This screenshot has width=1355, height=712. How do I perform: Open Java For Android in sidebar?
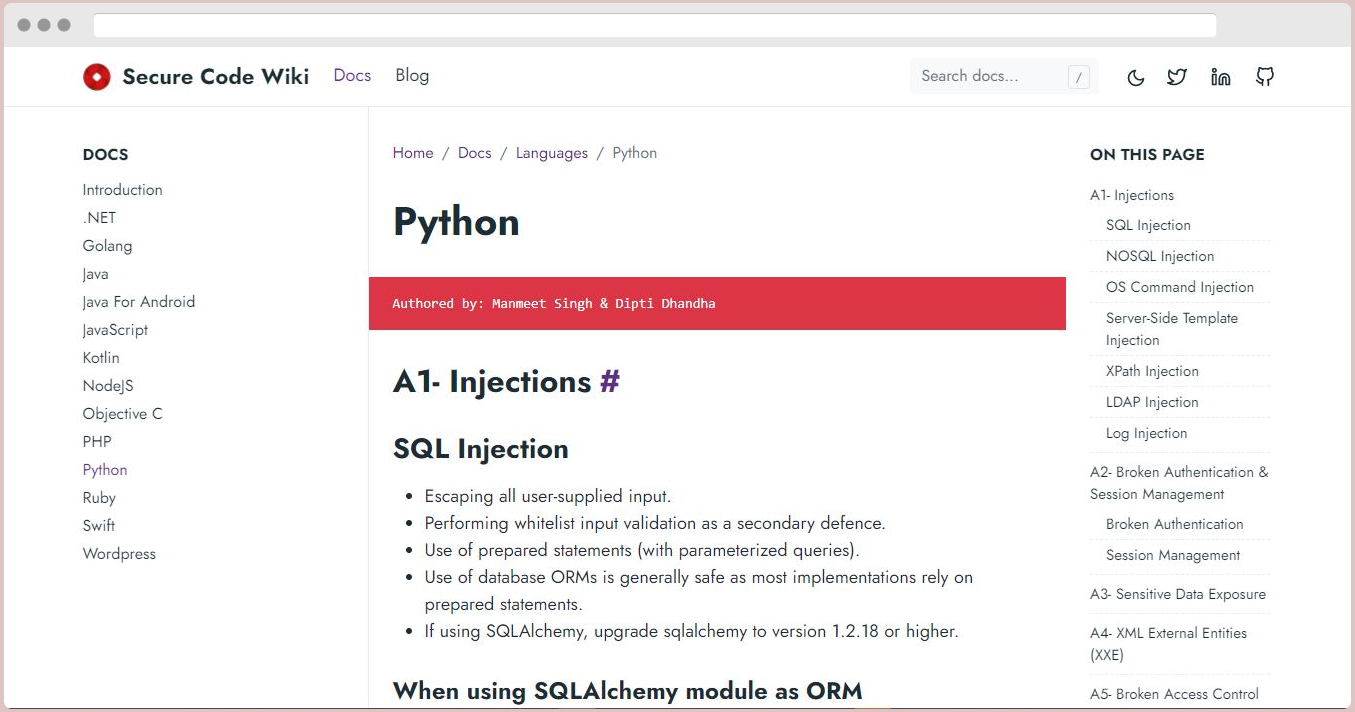139,302
